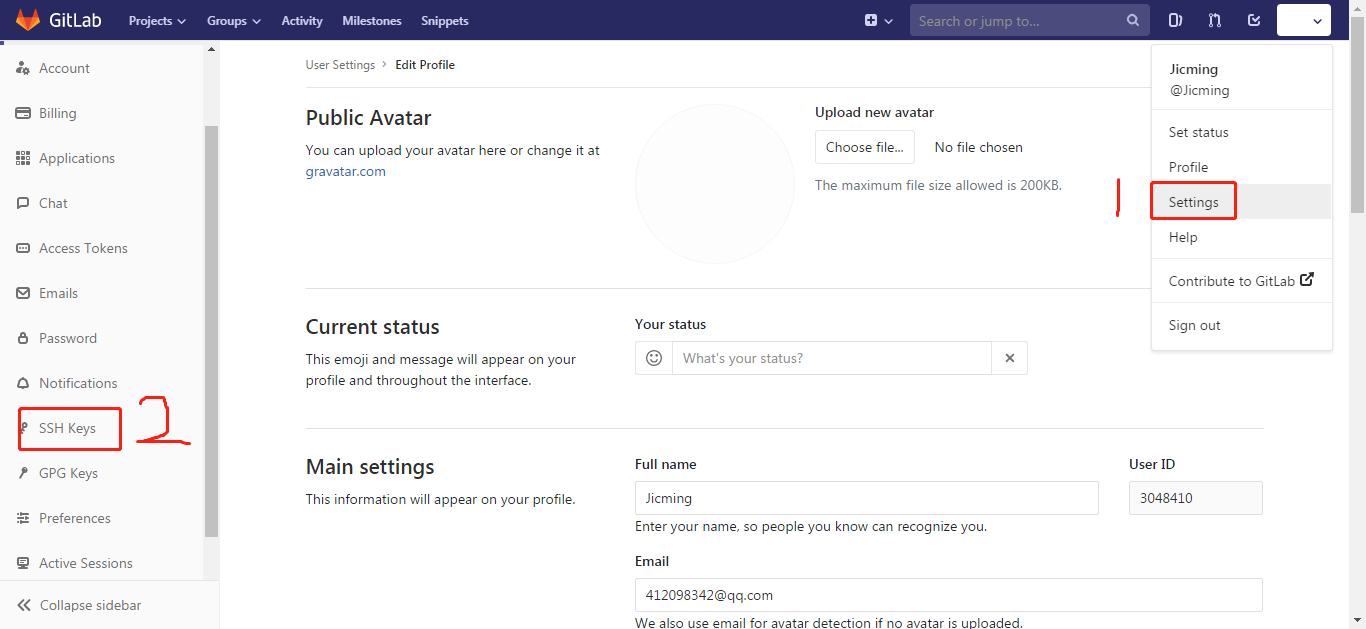Open Notifications via the bell icon
The image size is (1366, 629).
point(77,382)
